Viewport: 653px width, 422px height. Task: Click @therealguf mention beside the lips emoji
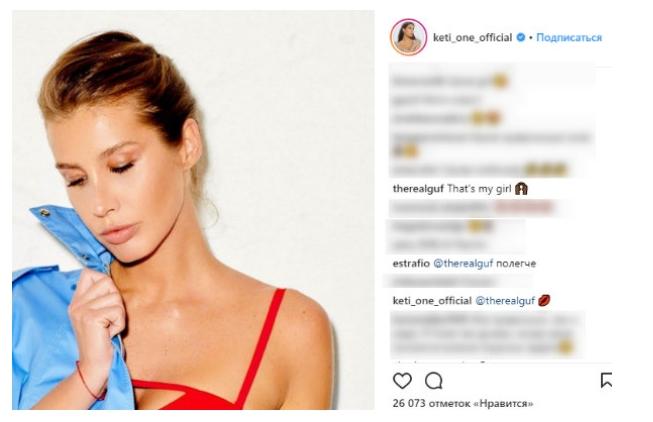click(x=505, y=300)
